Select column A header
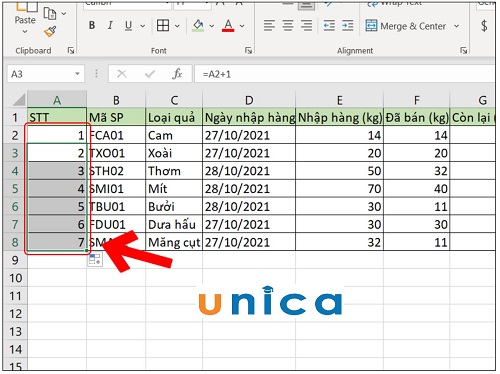This screenshot has height=374, width=500. 57,100
